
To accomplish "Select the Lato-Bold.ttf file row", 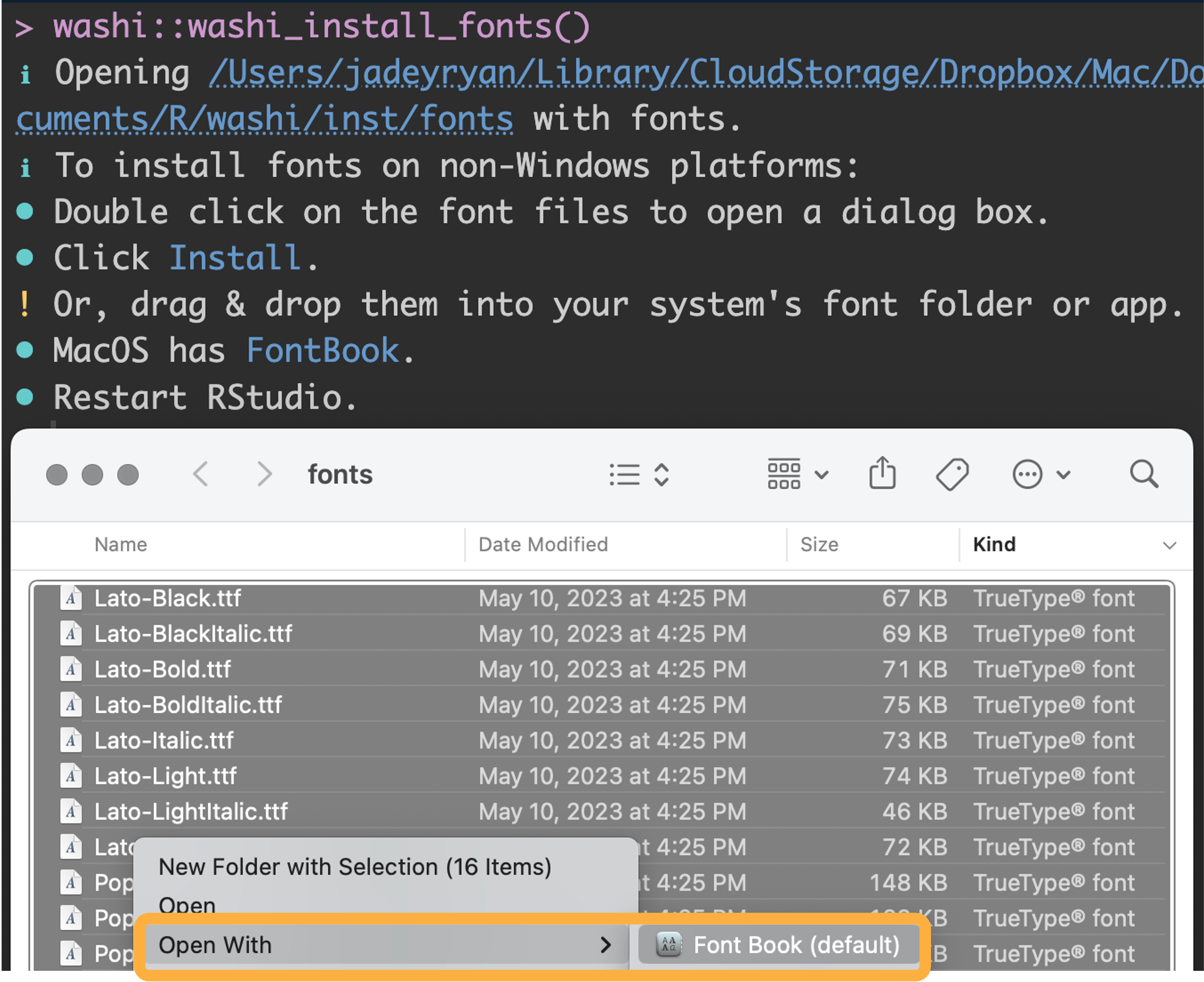I will point(162,669).
